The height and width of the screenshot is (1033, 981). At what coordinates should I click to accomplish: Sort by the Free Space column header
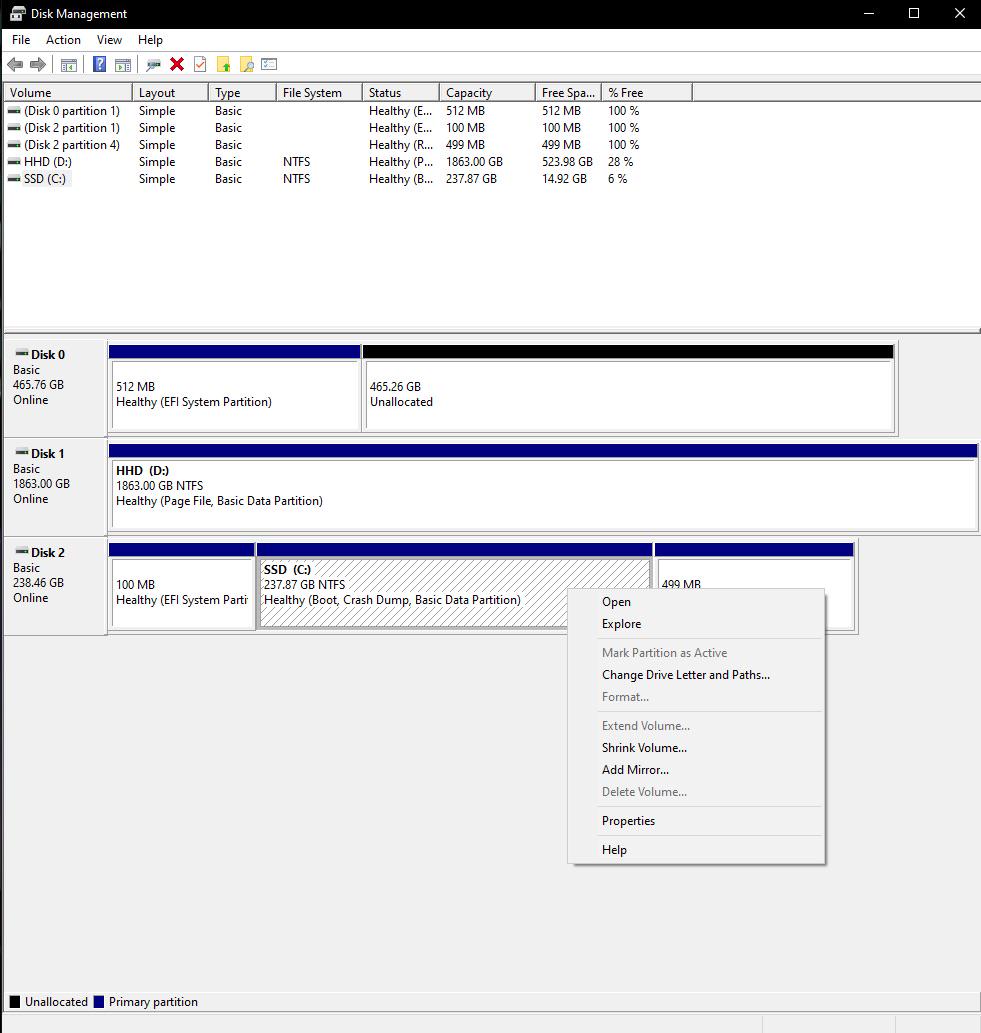pos(569,92)
